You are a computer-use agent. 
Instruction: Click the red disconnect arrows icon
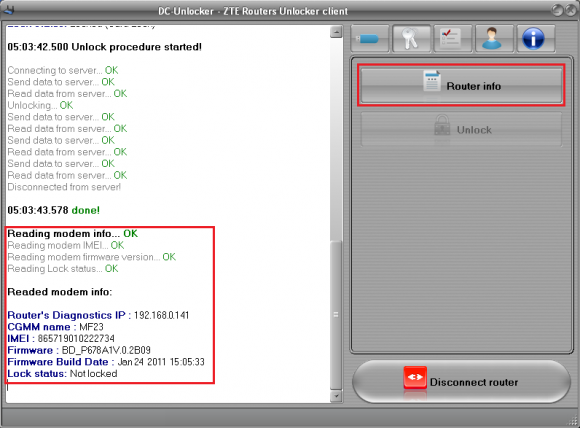tap(415, 377)
